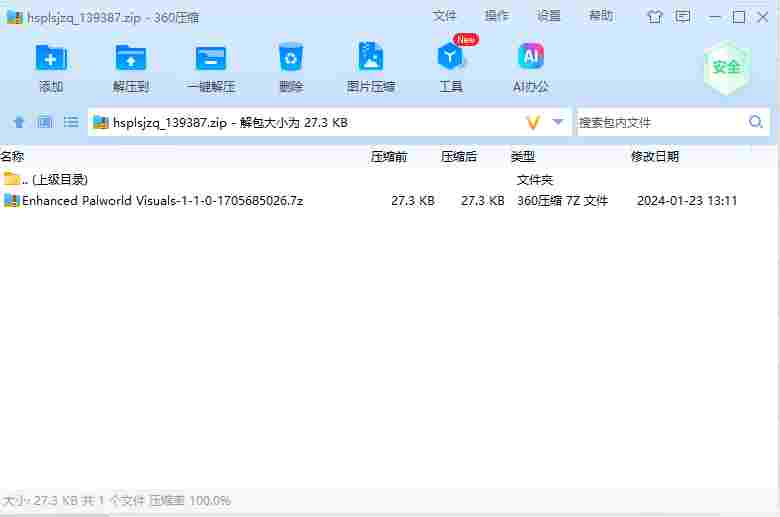Image resolution: width=780 pixels, height=517 pixels.
Task: Switch to list view mode
Action: 71,122
